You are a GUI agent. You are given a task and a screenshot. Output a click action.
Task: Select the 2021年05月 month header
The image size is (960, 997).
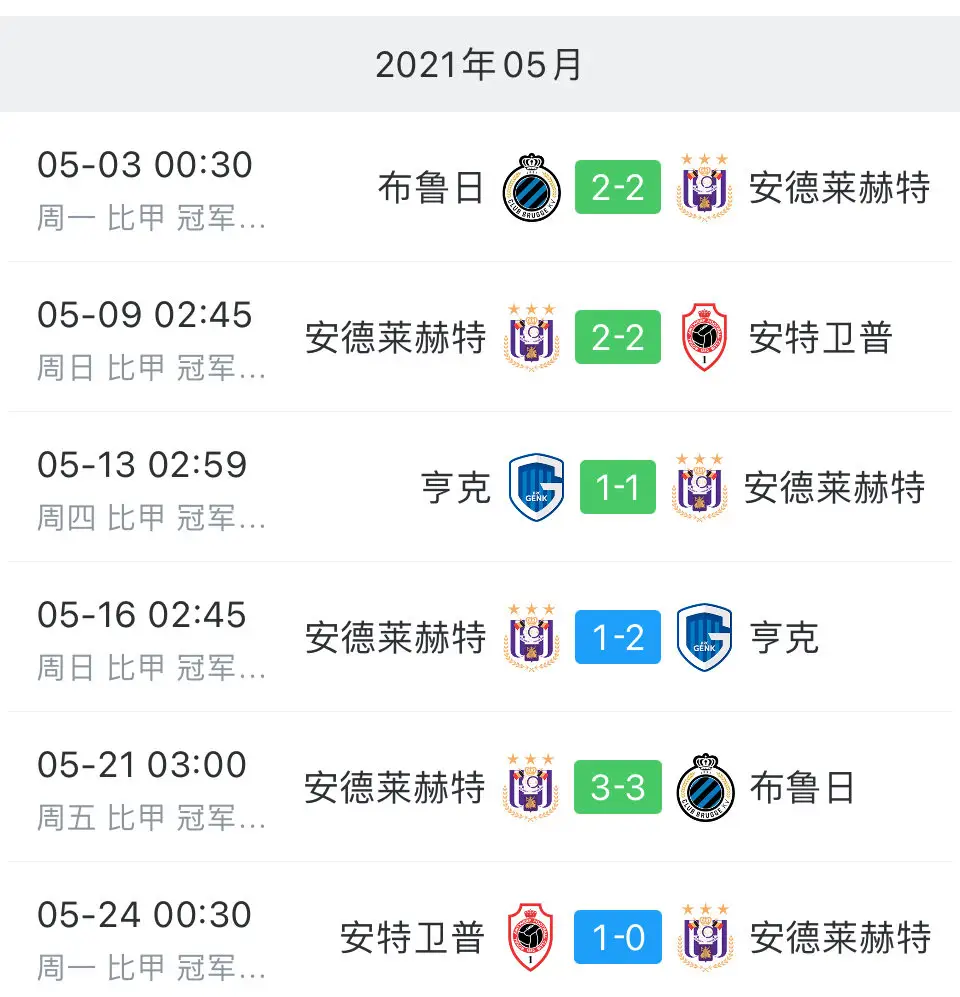coord(479,65)
